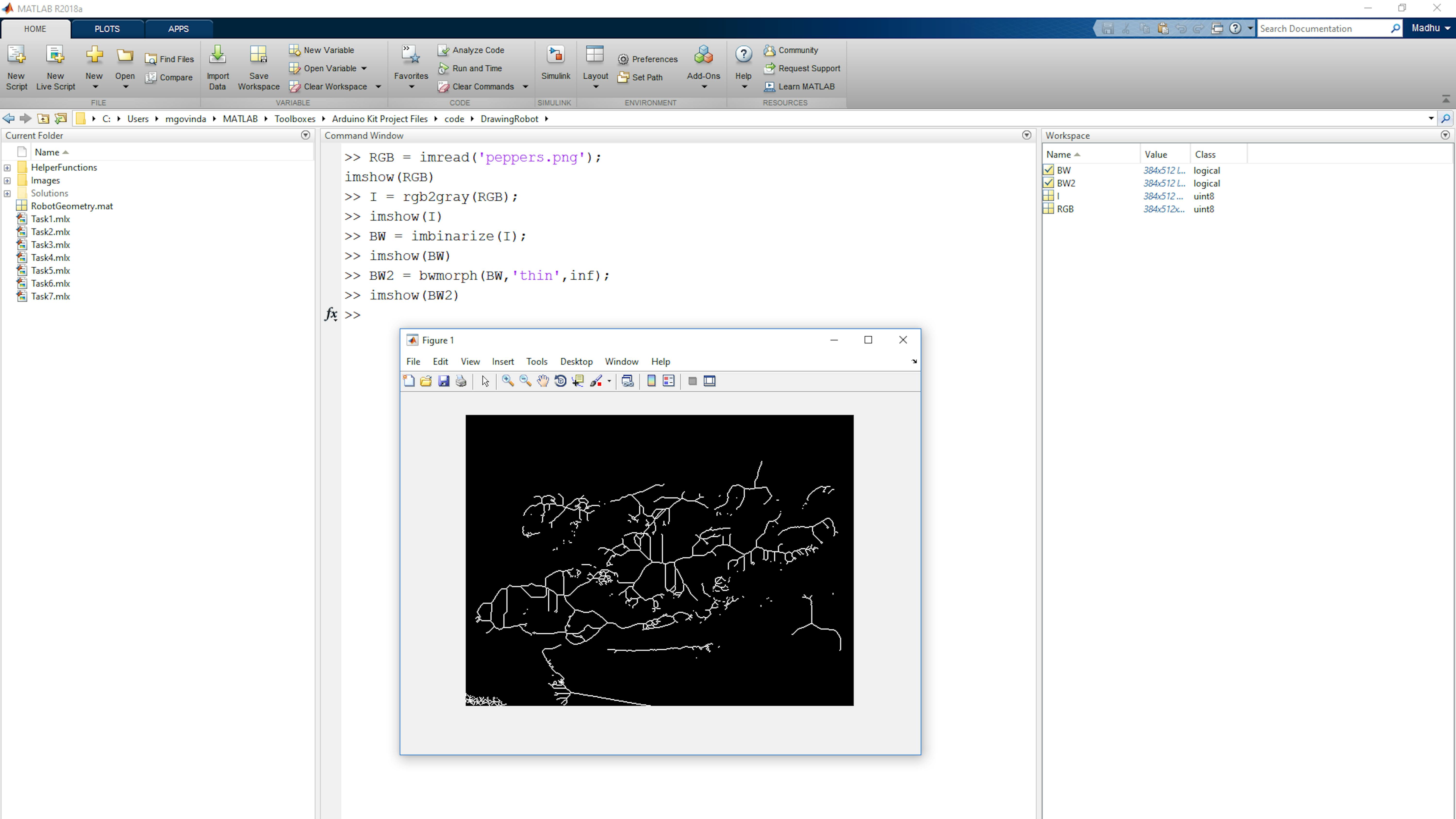Click Show Plot Tools icon in Figure 1
Image resolution: width=1456 pixels, height=819 pixels.
(710, 381)
